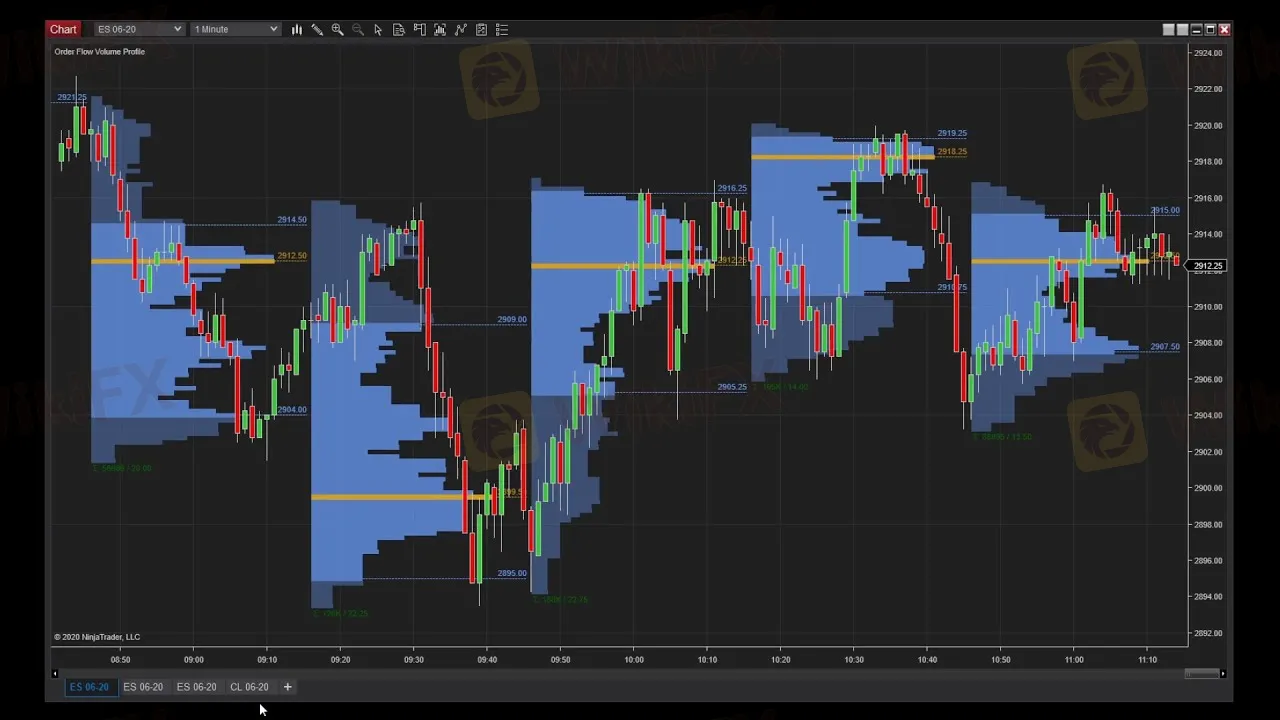Click the 2895.00 level label
Image resolution: width=1280 pixels, height=720 pixels.
click(512, 574)
